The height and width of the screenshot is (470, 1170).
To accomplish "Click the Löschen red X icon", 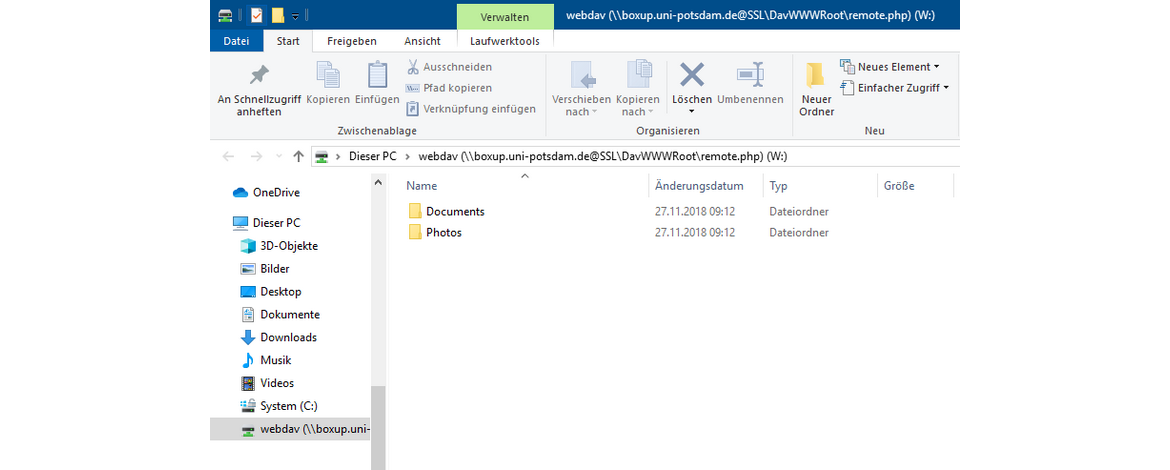I will point(692,75).
